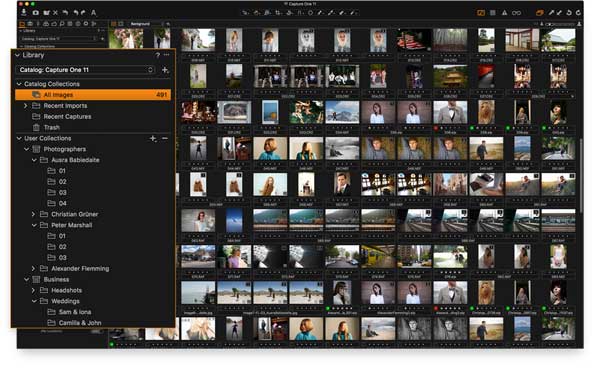Toggle the proofing glasses icon
600x372 pixels.
click(517, 13)
